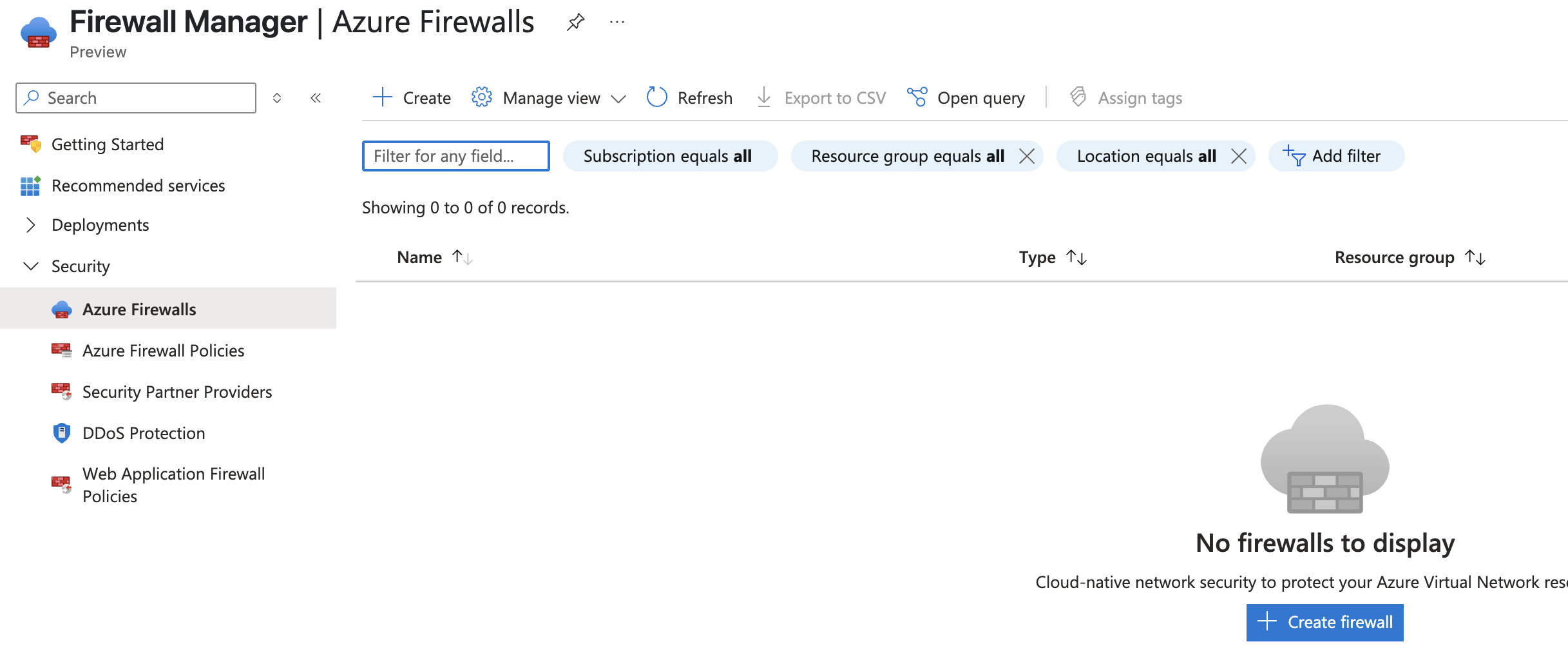Screen dimensions: 1568x664
Task: Sort by Type column arrows
Action: click(x=1076, y=257)
